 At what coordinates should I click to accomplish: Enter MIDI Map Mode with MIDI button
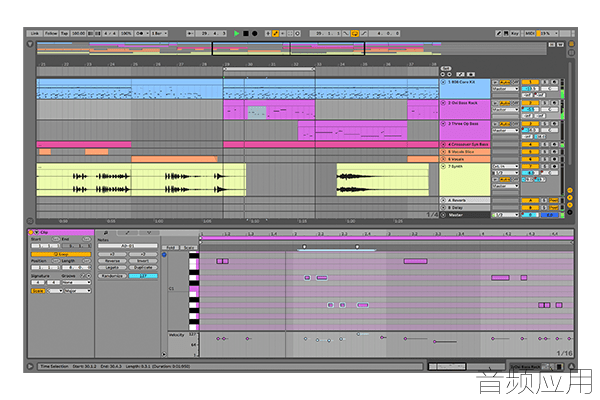(529, 34)
